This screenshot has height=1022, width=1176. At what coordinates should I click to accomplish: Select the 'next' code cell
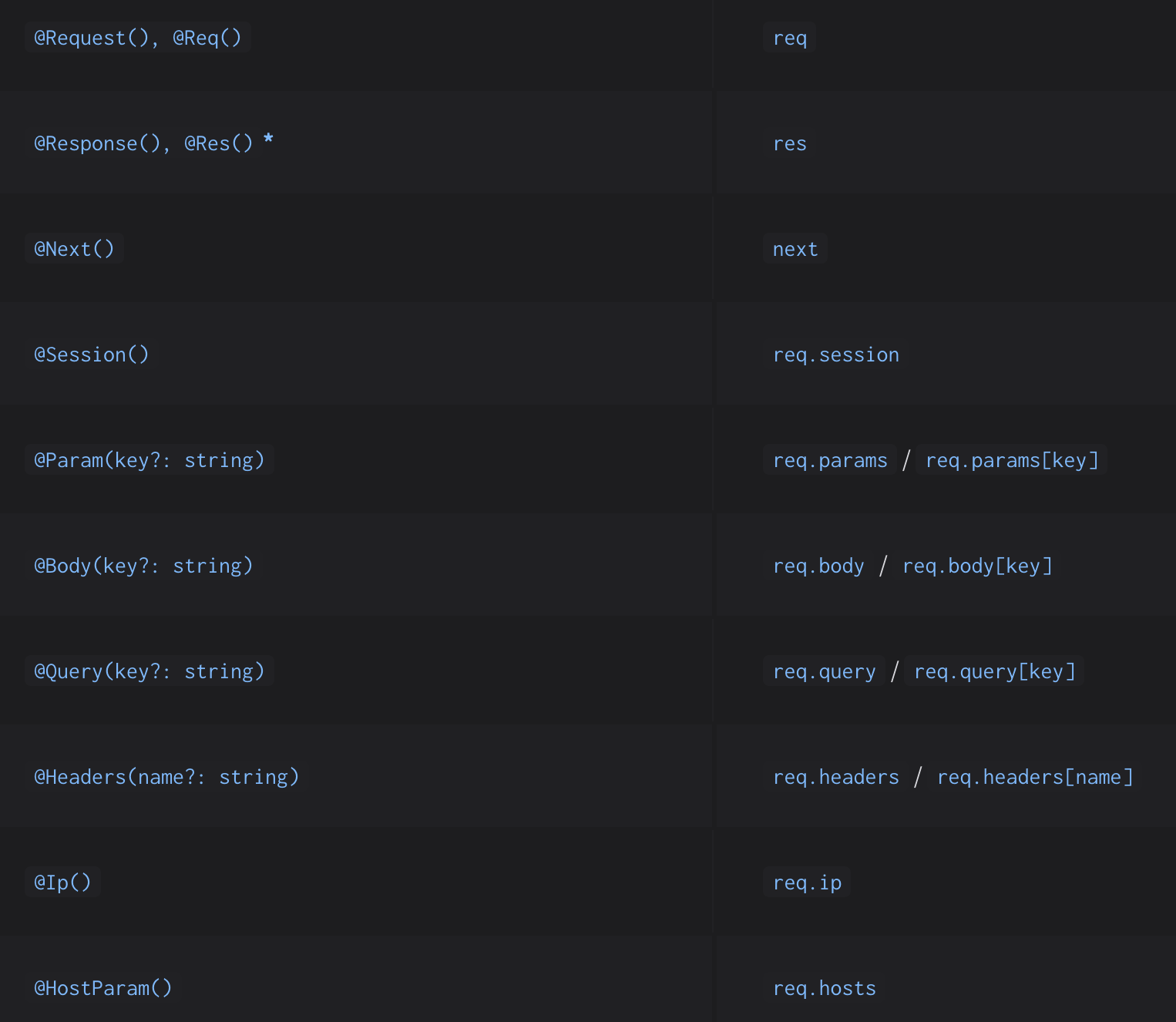pos(795,249)
